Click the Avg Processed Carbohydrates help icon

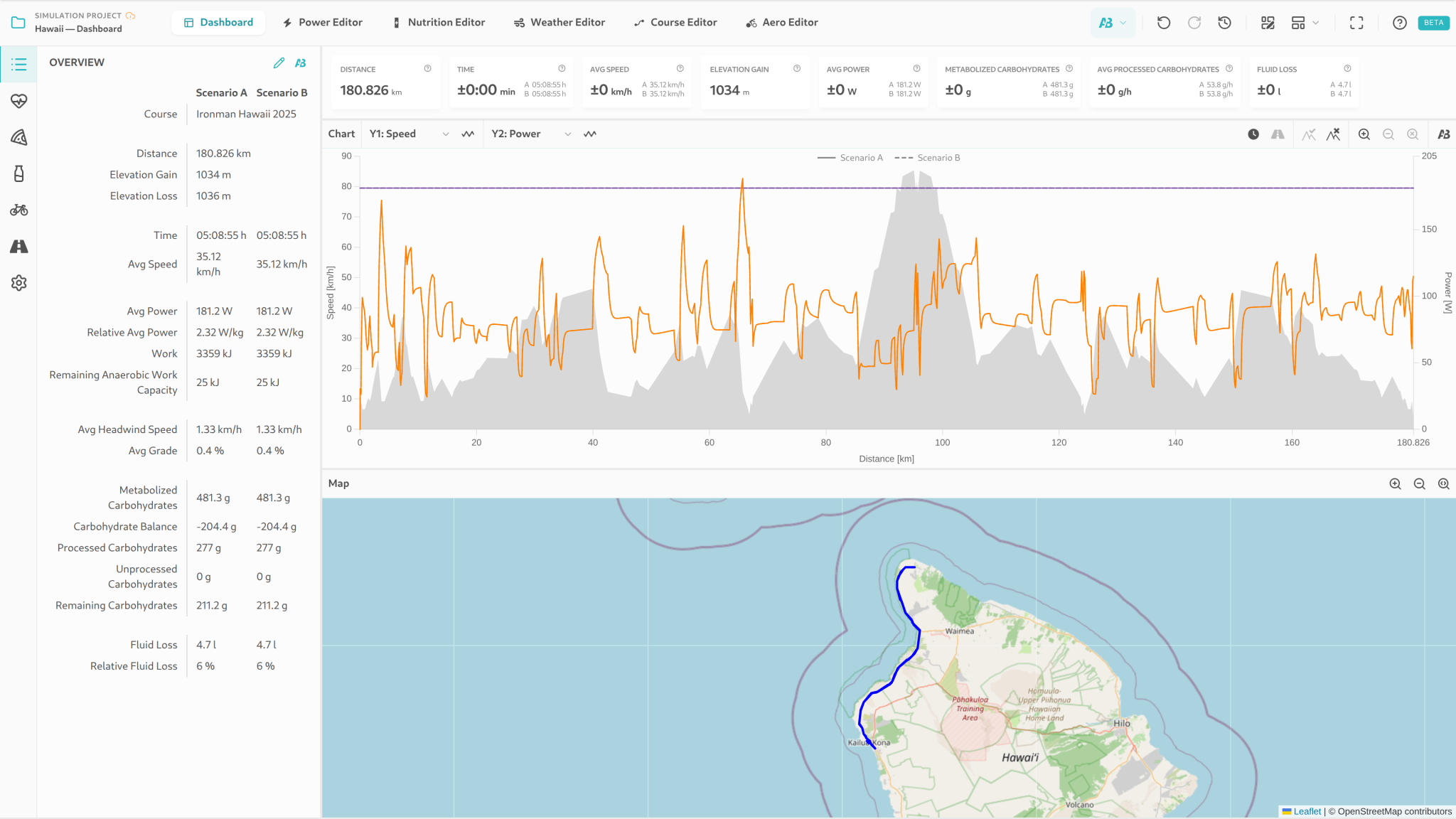[x=1229, y=69]
